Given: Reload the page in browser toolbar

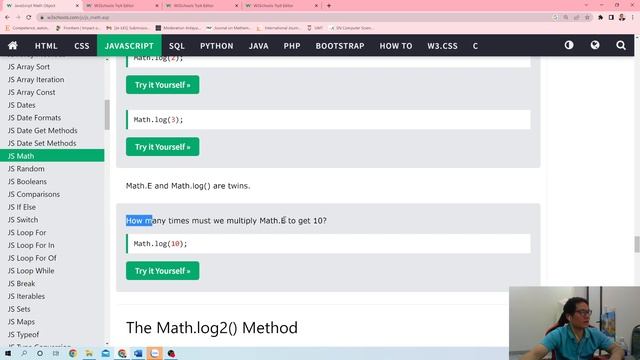Looking at the screenshot, I should tap(29, 17).
